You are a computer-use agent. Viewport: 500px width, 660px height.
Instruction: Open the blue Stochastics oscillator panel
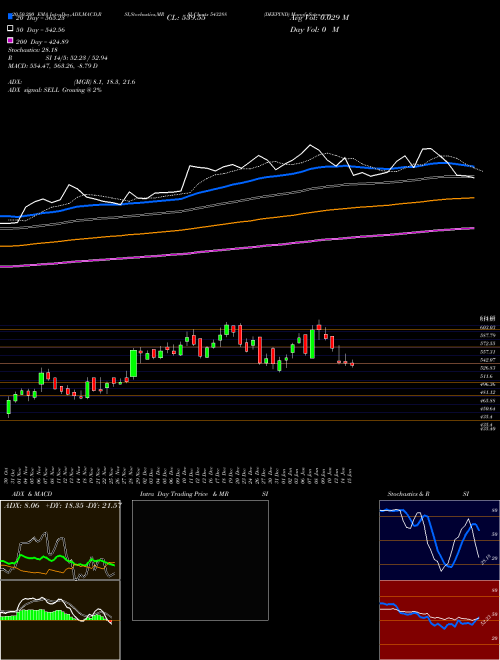click(x=439, y=540)
